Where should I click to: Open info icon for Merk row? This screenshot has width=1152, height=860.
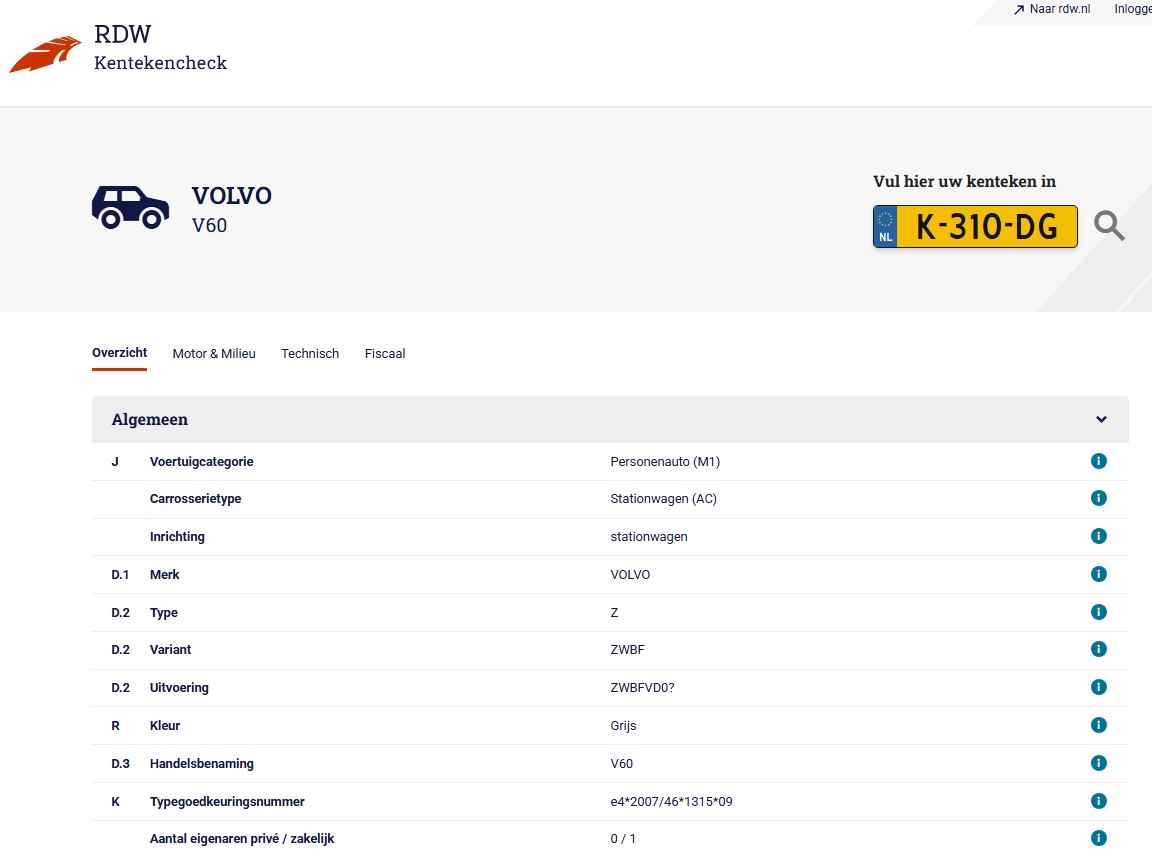pos(1099,574)
